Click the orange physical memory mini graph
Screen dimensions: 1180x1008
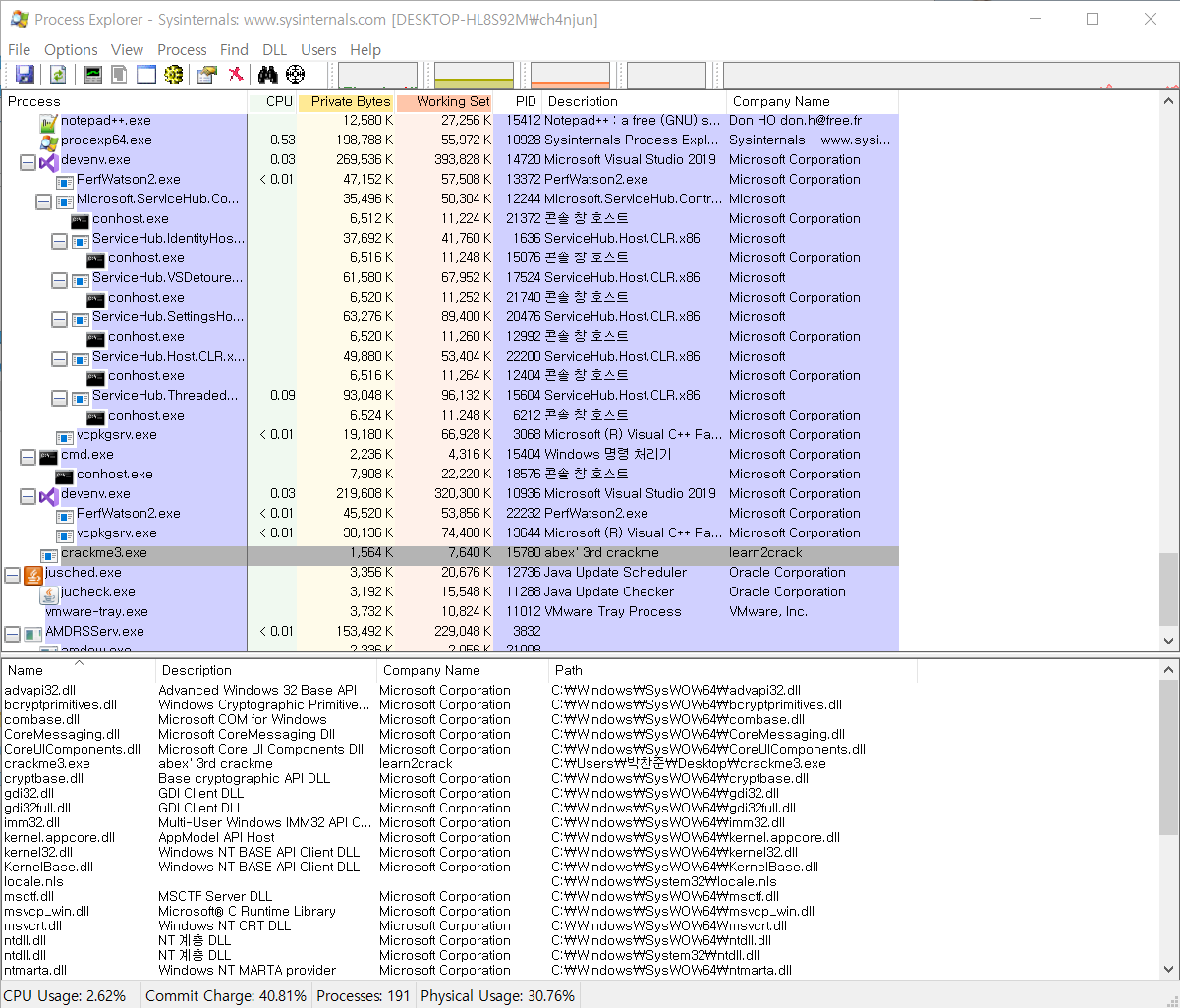pyautogui.click(x=570, y=76)
